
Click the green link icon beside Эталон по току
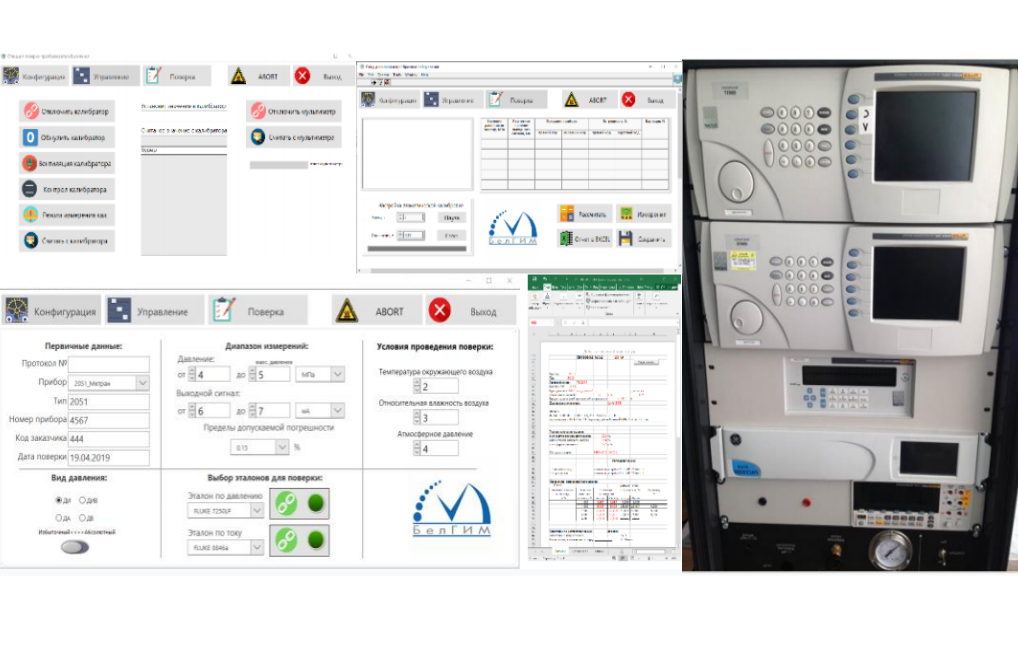pos(287,540)
